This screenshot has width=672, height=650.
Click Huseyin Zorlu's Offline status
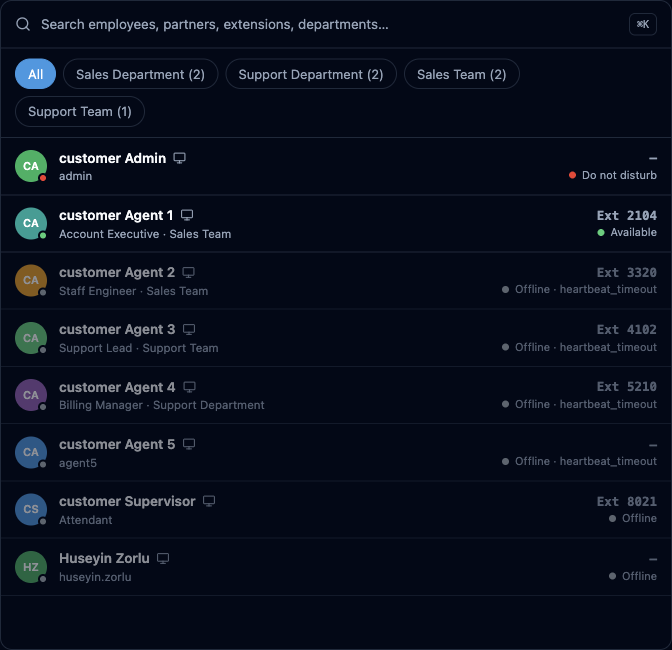(x=633, y=576)
